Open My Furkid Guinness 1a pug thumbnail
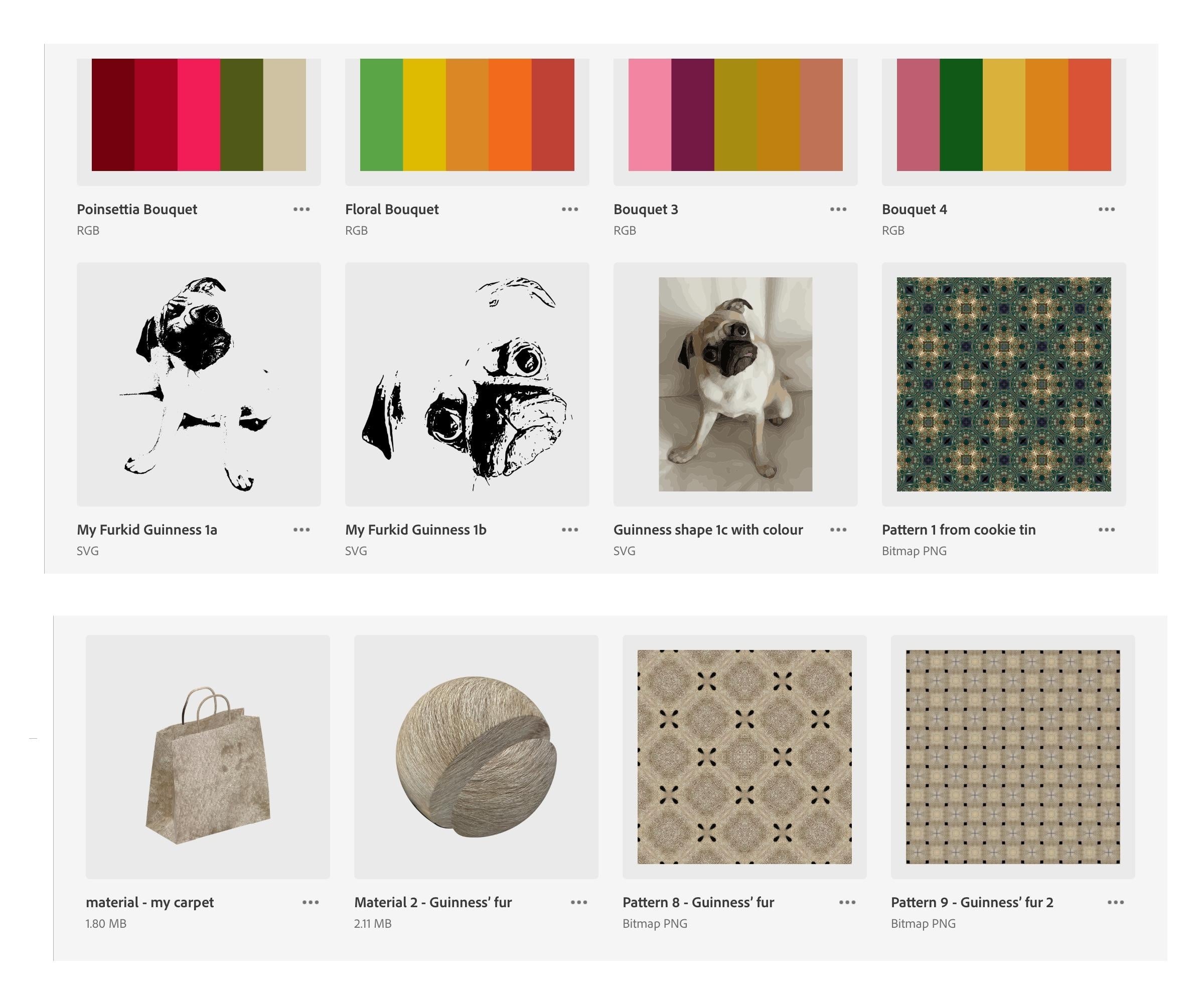 (x=199, y=385)
